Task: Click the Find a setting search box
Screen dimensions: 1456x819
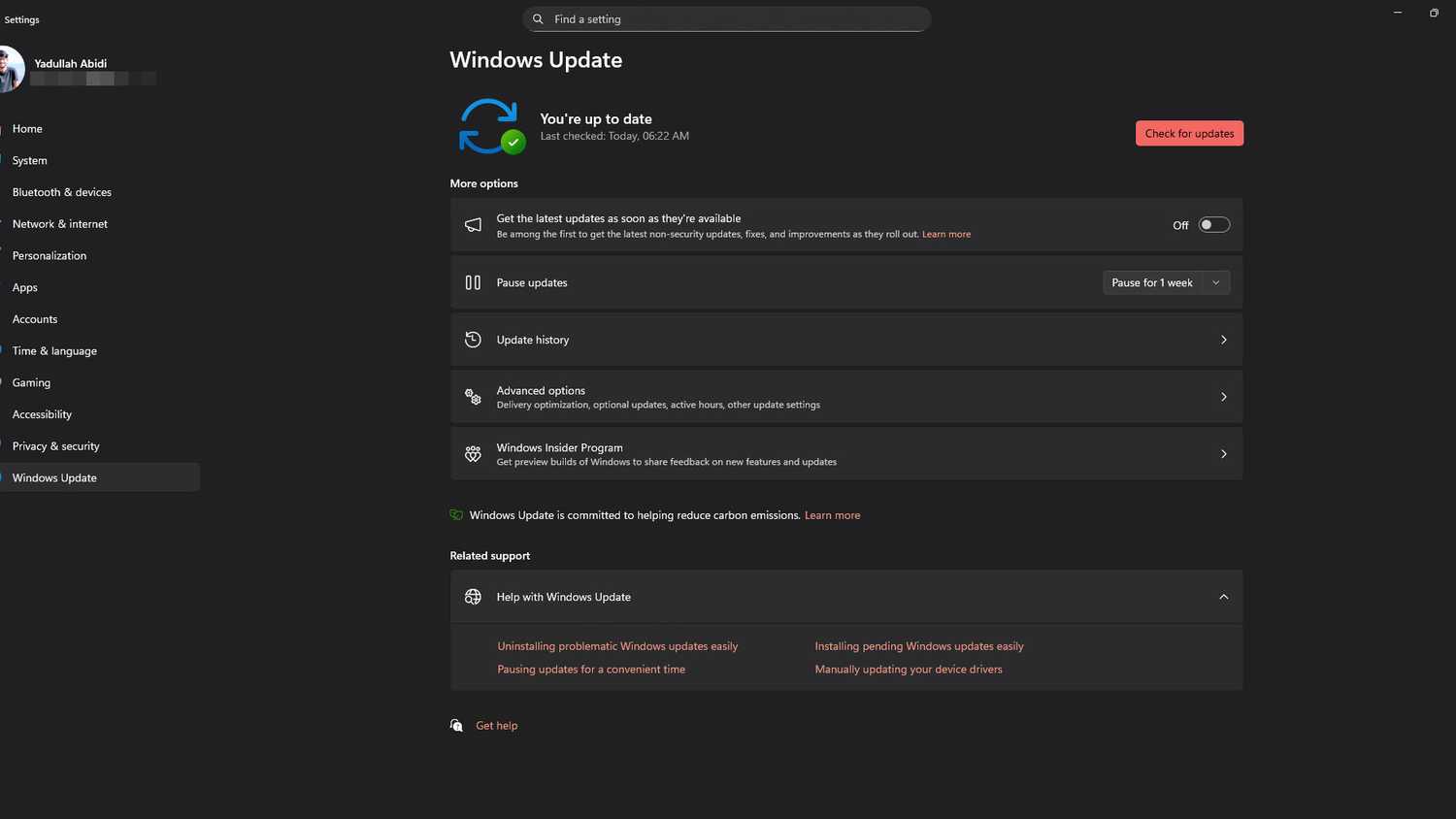Action: click(727, 19)
